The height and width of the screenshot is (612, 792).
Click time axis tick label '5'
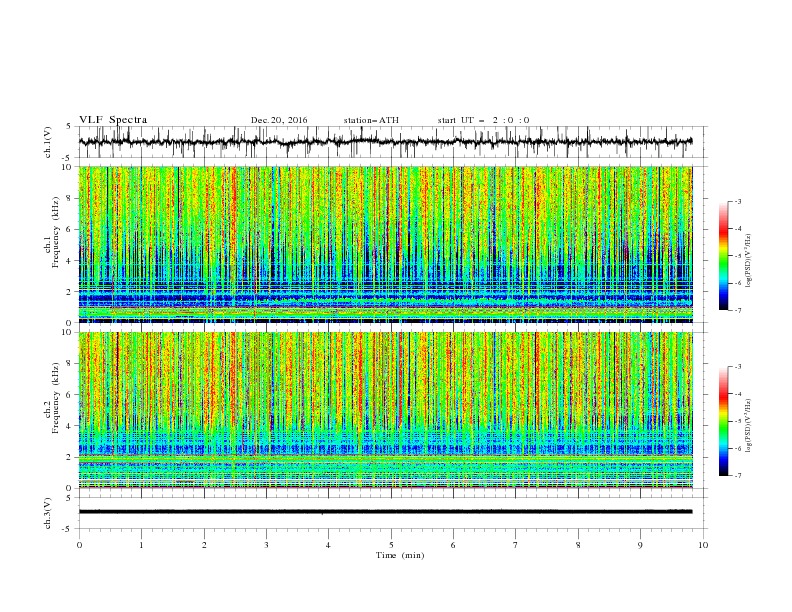391,545
